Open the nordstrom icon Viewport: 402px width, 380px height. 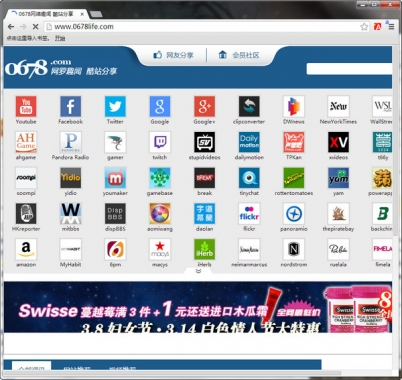click(294, 249)
